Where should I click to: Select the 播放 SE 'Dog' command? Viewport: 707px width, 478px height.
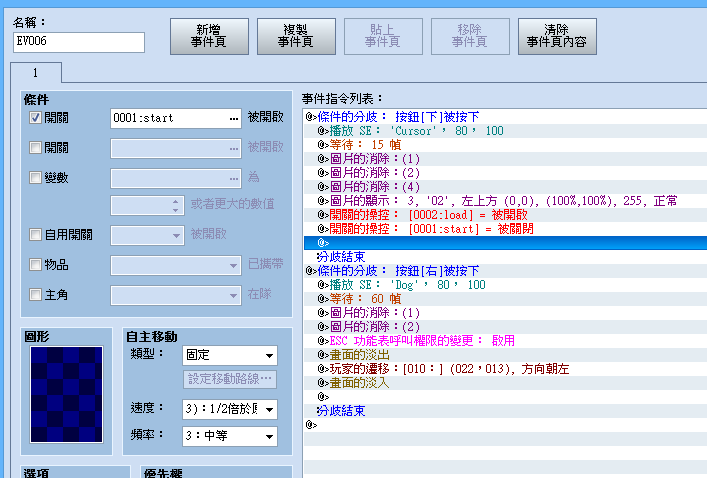tap(505, 285)
